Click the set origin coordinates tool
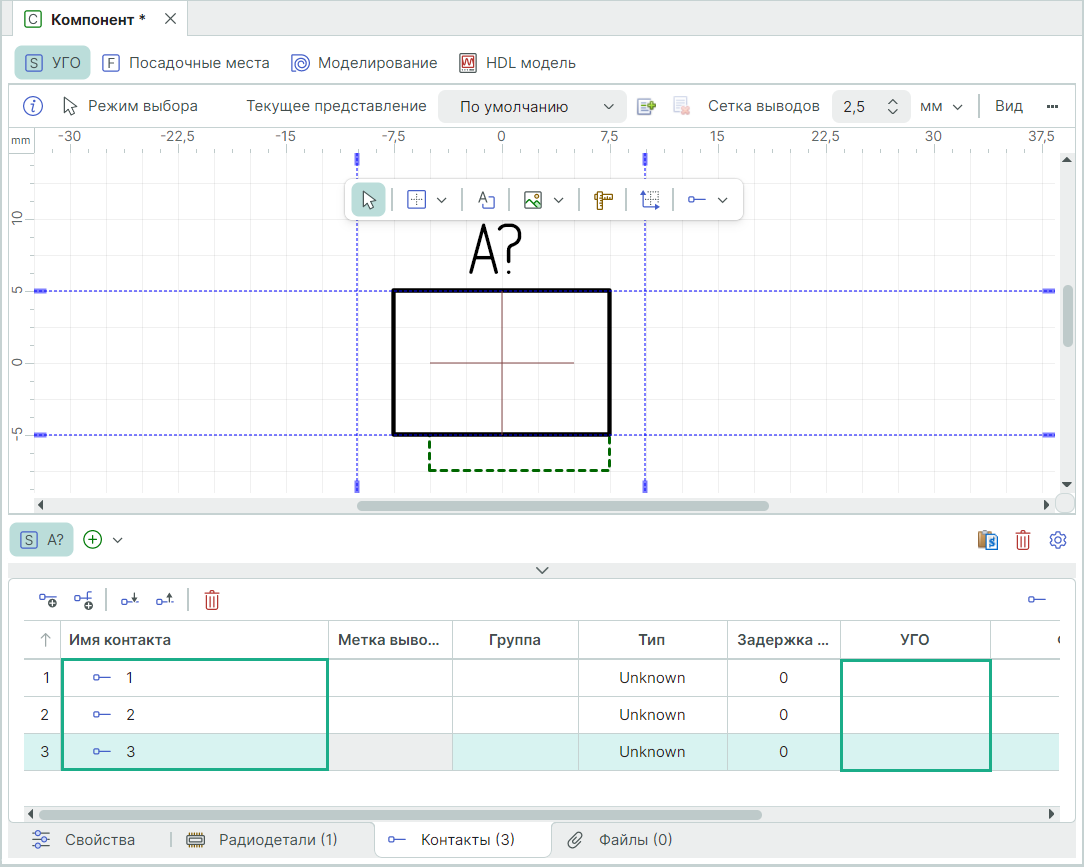Image resolution: width=1084 pixels, height=867 pixels. [650, 200]
